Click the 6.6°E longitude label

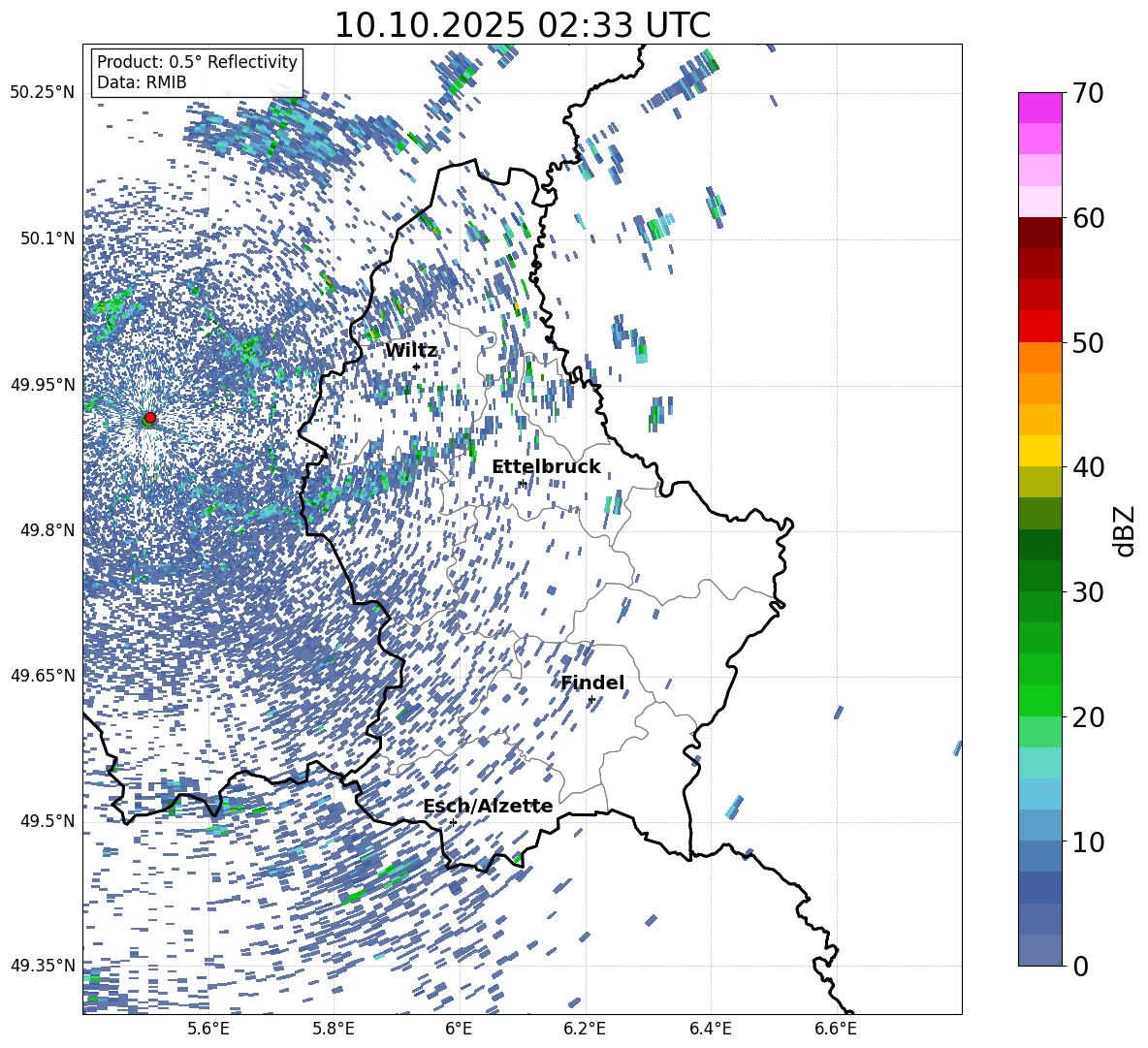click(x=836, y=1029)
